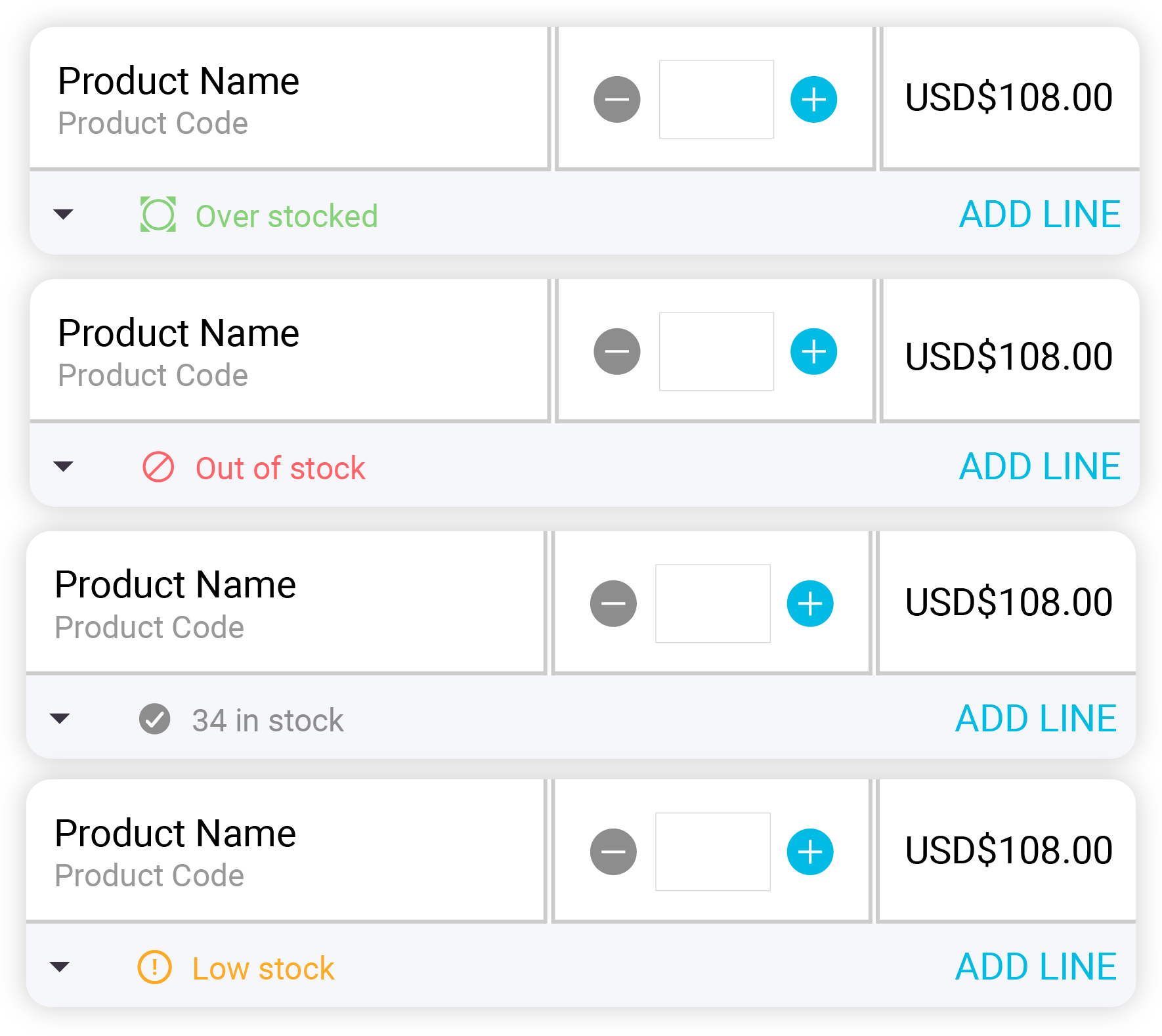This screenshot has width=1162, height=1036.
Task: Click ADD LINE on the Over stocked product
Action: click(x=1039, y=213)
